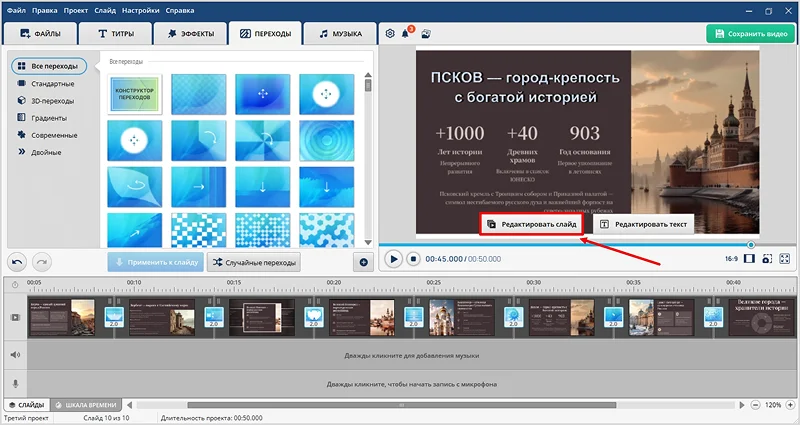Toggle preview frame layout icon
Image resolution: width=800 pixels, height=425 pixels.
tap(749, 259)
